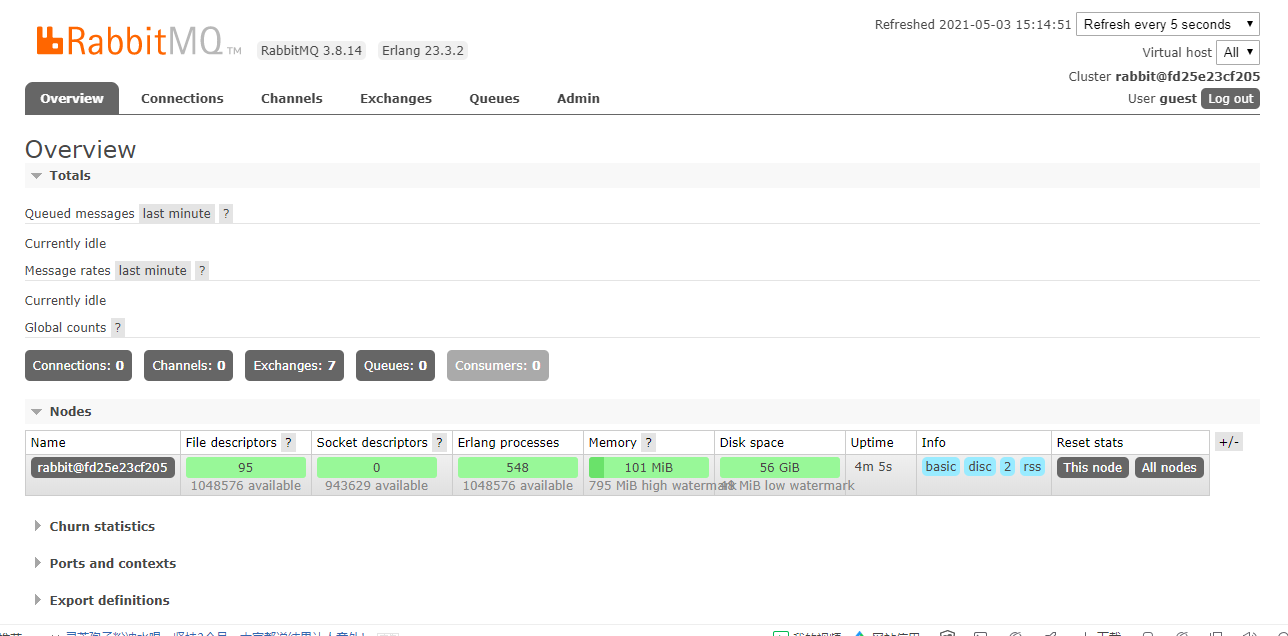Click the RabbitMQ 3.8.14 version badge

point(312,50)
